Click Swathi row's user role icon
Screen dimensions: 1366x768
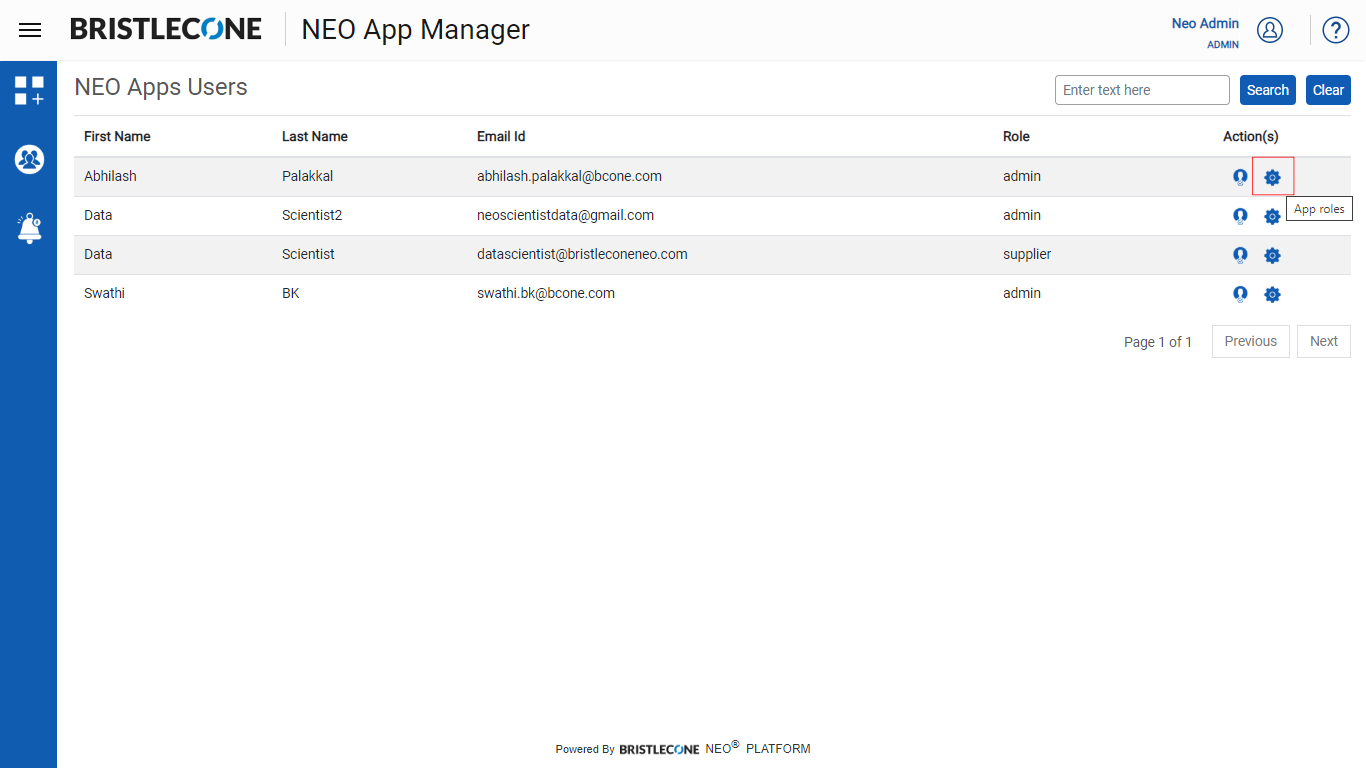[1240, 294]
